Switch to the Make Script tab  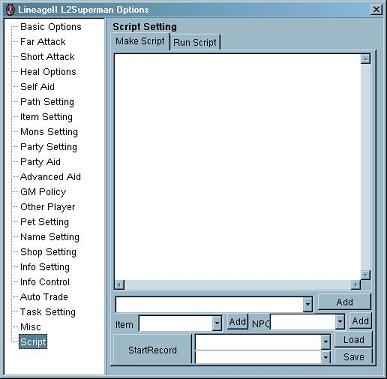(140, 41)
